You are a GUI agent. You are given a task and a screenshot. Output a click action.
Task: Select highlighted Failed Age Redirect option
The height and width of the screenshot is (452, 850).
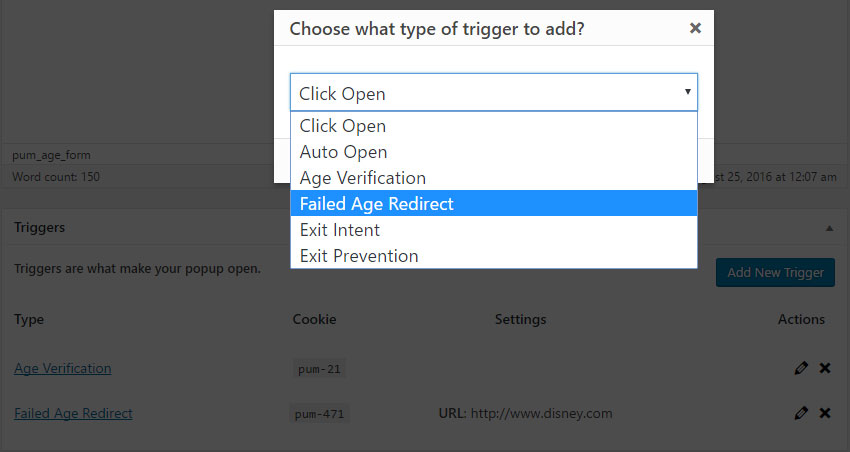tap(494, 203)
